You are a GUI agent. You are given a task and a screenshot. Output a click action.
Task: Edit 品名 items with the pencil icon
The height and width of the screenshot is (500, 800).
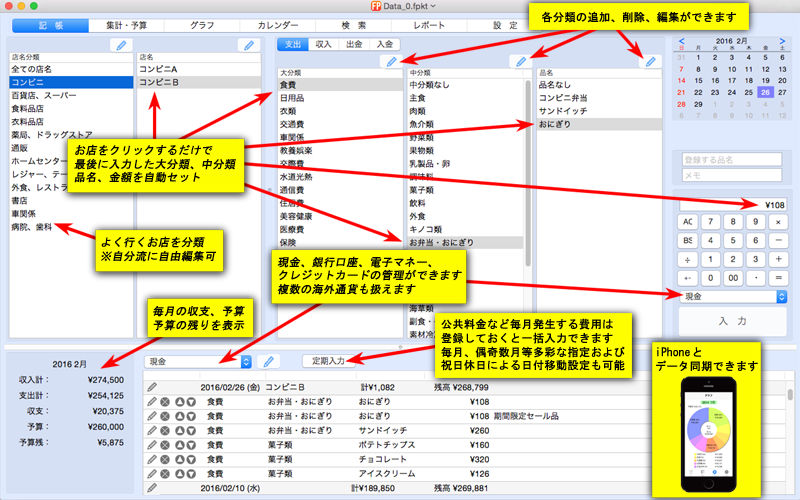(651, 62)
